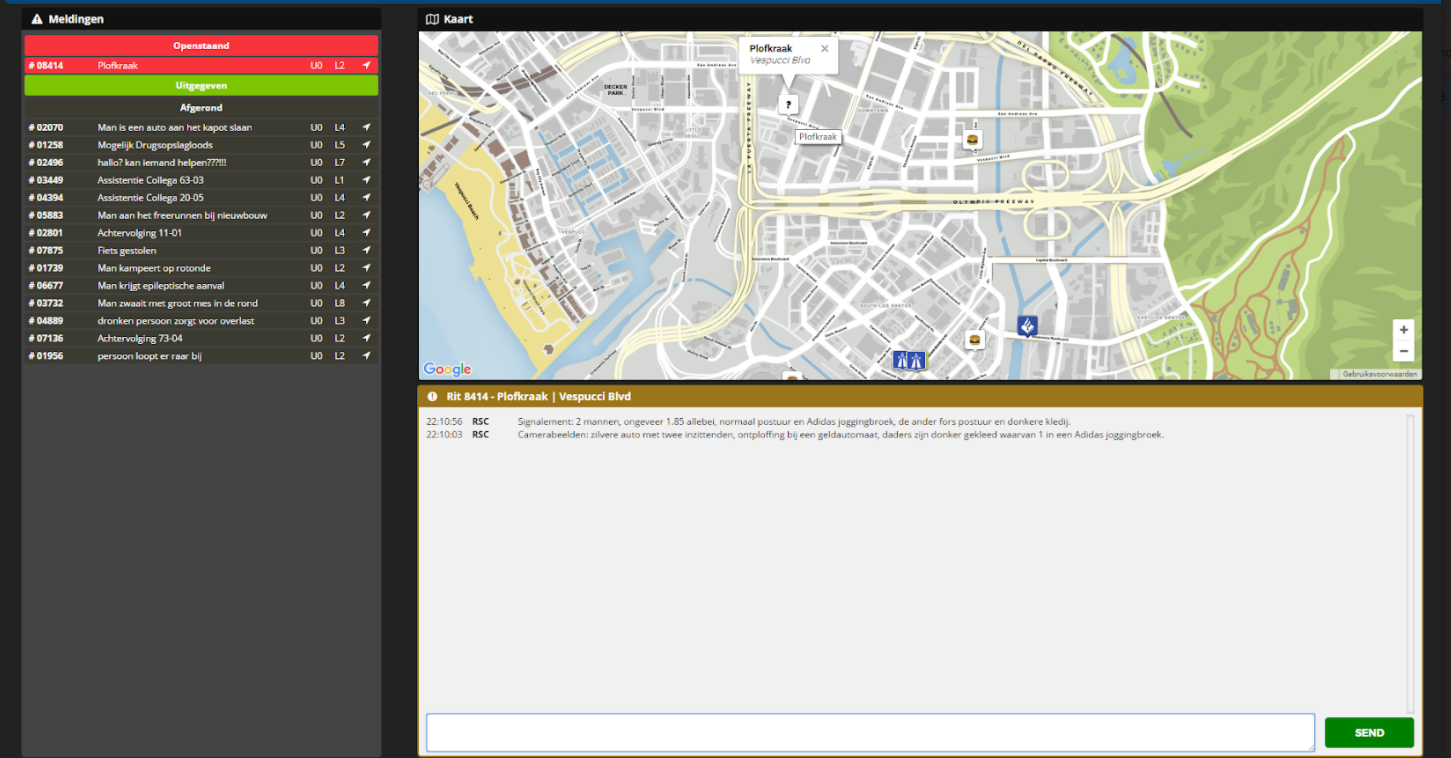
Task: Click the question mark marker on map
Action: [x=788, y=104]
